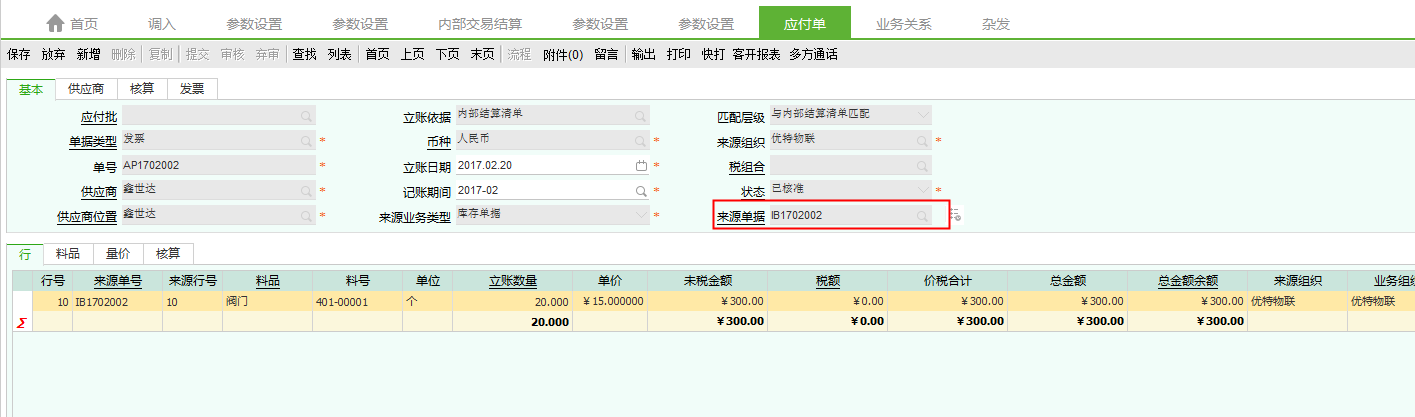Click the lookup icon in 来源单据 field
The width and height of the screenshot is (1415, 417).
tap(922, 215)
